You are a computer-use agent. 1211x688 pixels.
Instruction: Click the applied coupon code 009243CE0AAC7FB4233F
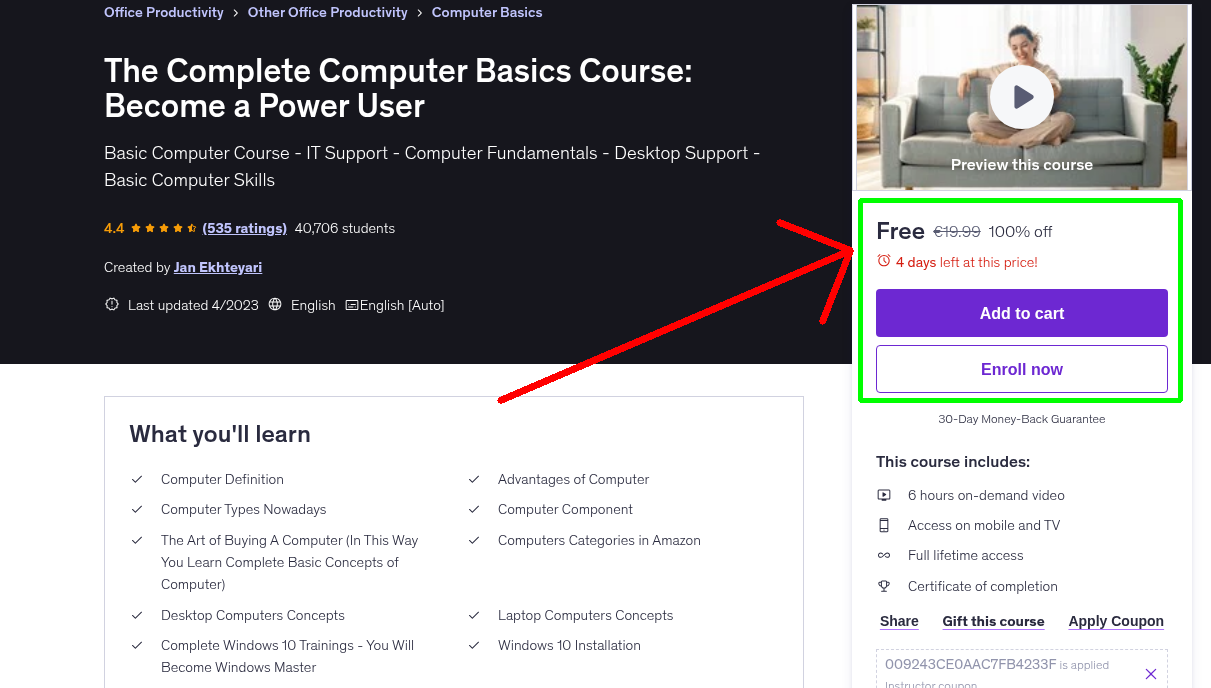(970, 664)
